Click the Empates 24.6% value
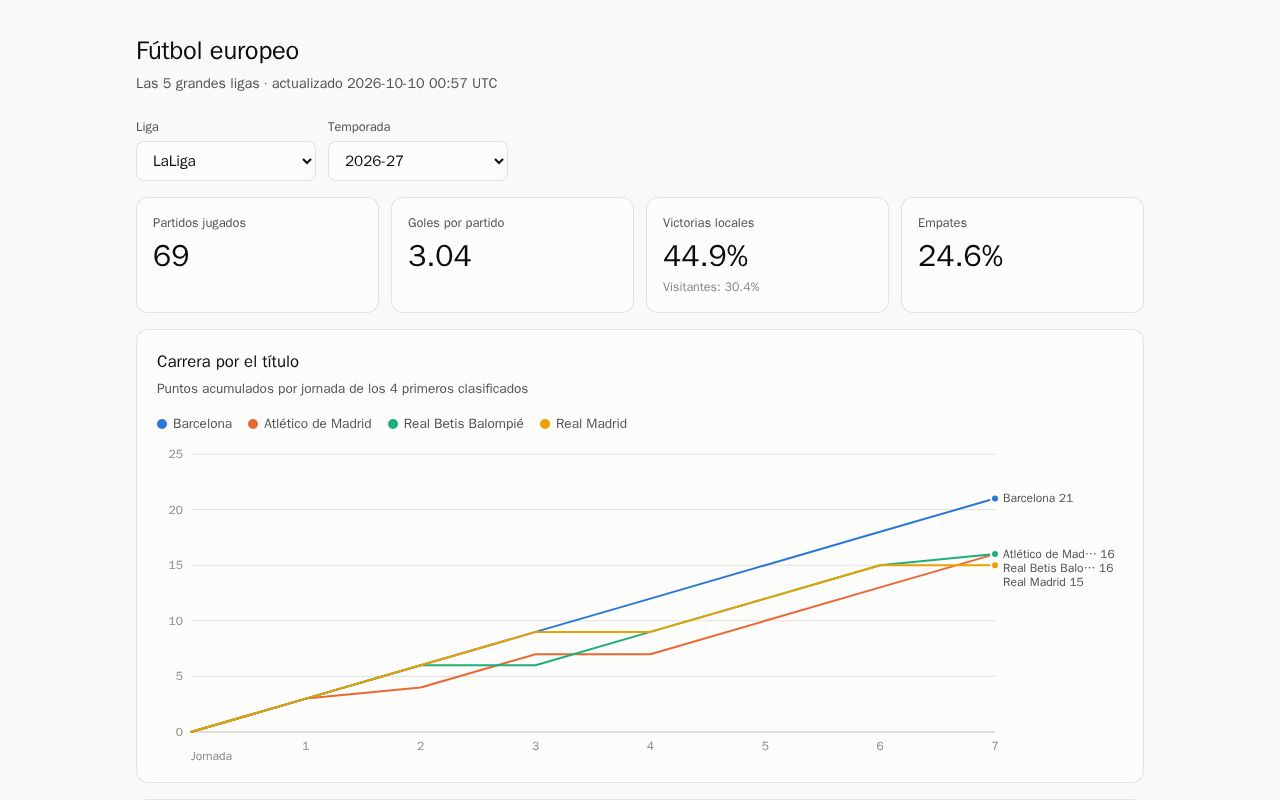 960,257
